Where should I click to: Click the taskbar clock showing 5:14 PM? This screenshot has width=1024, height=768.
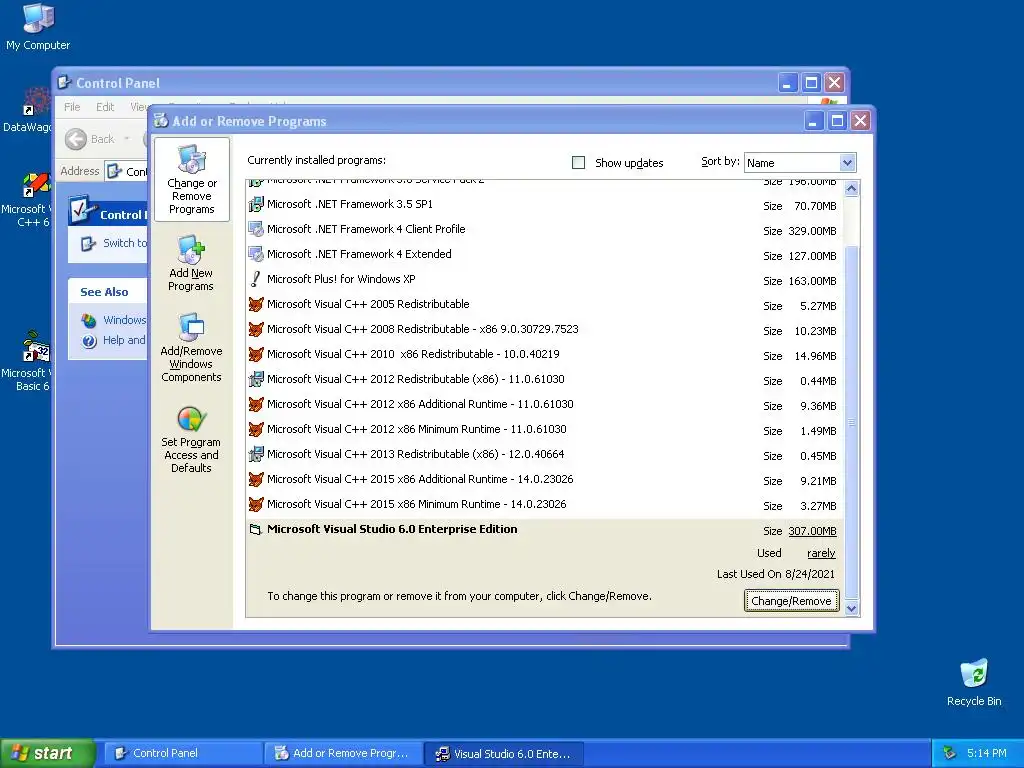click(986, 753)
